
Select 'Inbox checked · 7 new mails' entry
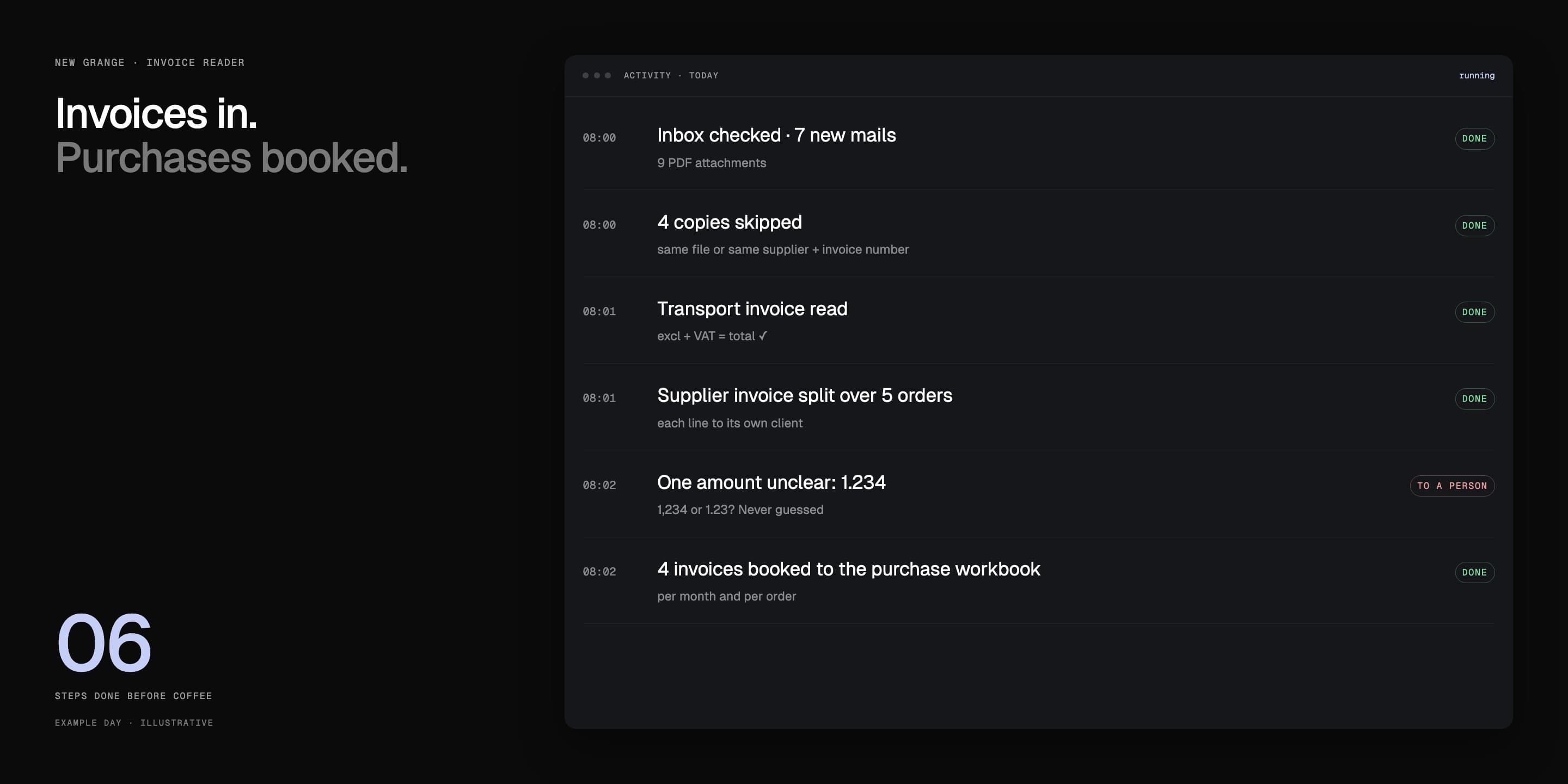click(776, 135)
